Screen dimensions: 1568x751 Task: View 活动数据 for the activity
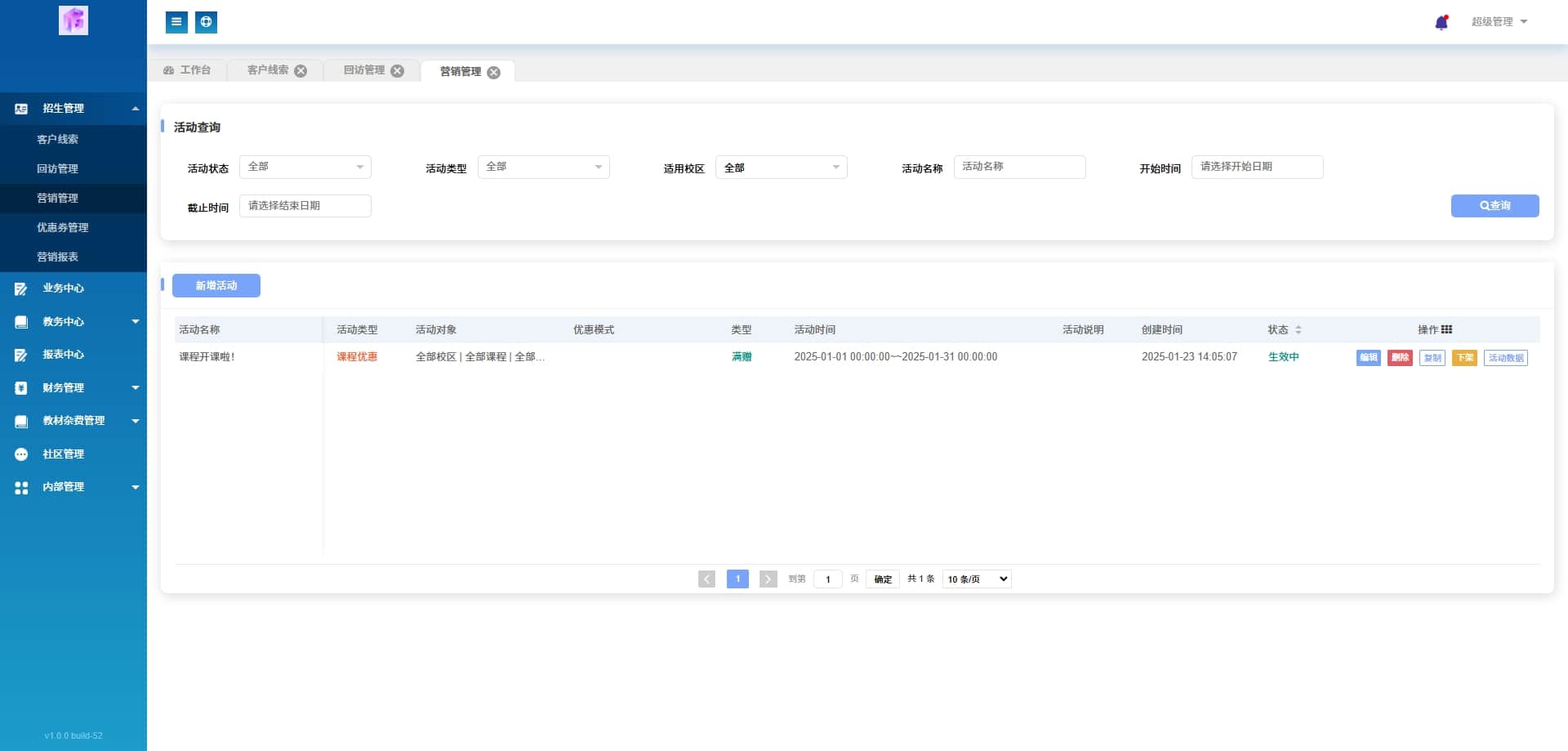pyautogui.click(x=1506, y=358)
